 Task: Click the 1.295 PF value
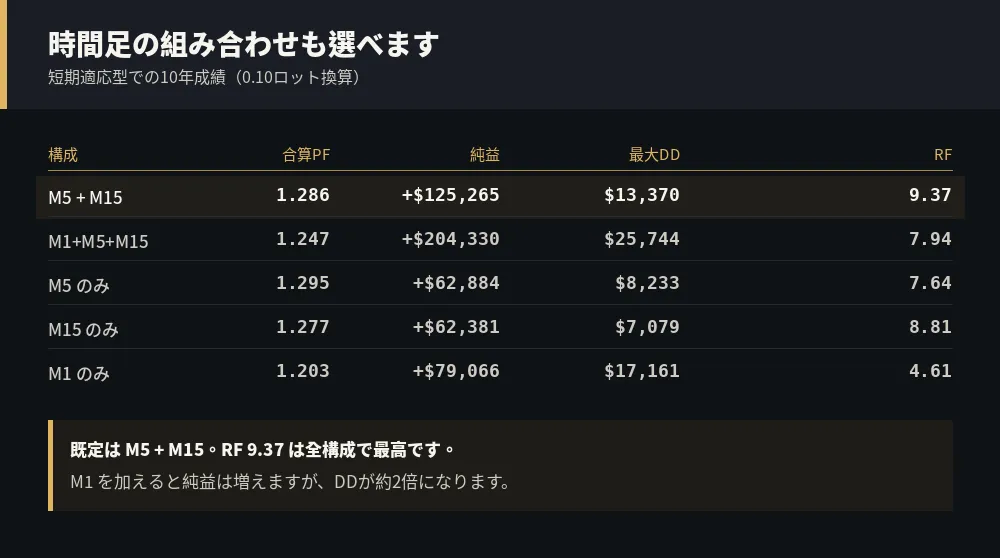[x=303, y=283]
